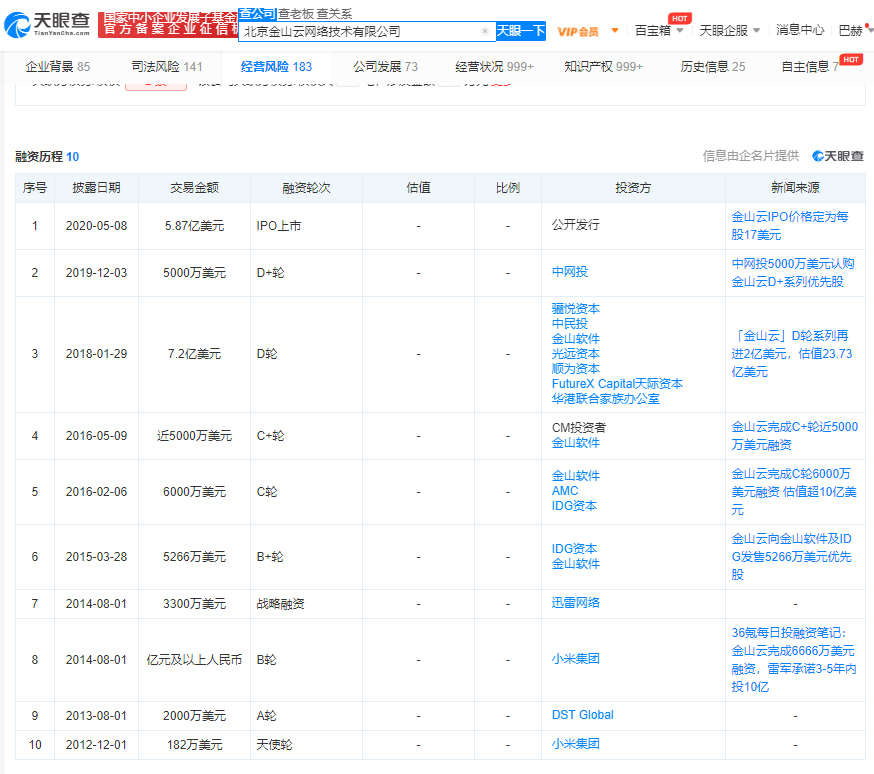
Task: Click the HOT badge on 百宝箱
Action: [680, 17]
